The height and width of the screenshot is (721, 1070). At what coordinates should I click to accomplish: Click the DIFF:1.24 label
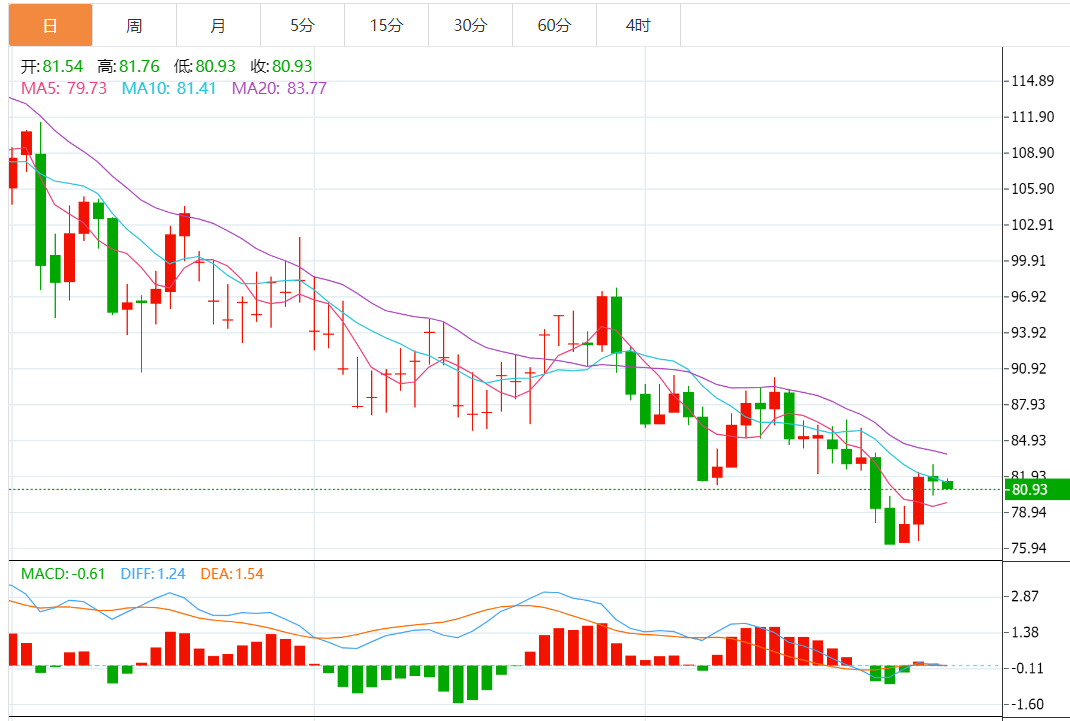click(x=153, y=574)
